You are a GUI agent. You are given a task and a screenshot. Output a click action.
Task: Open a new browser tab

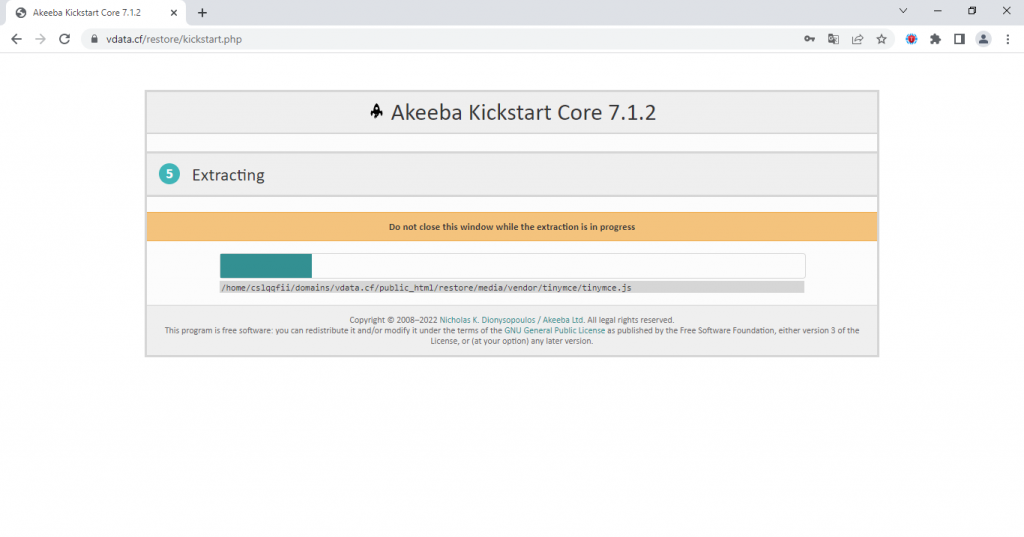coord(202,13)
